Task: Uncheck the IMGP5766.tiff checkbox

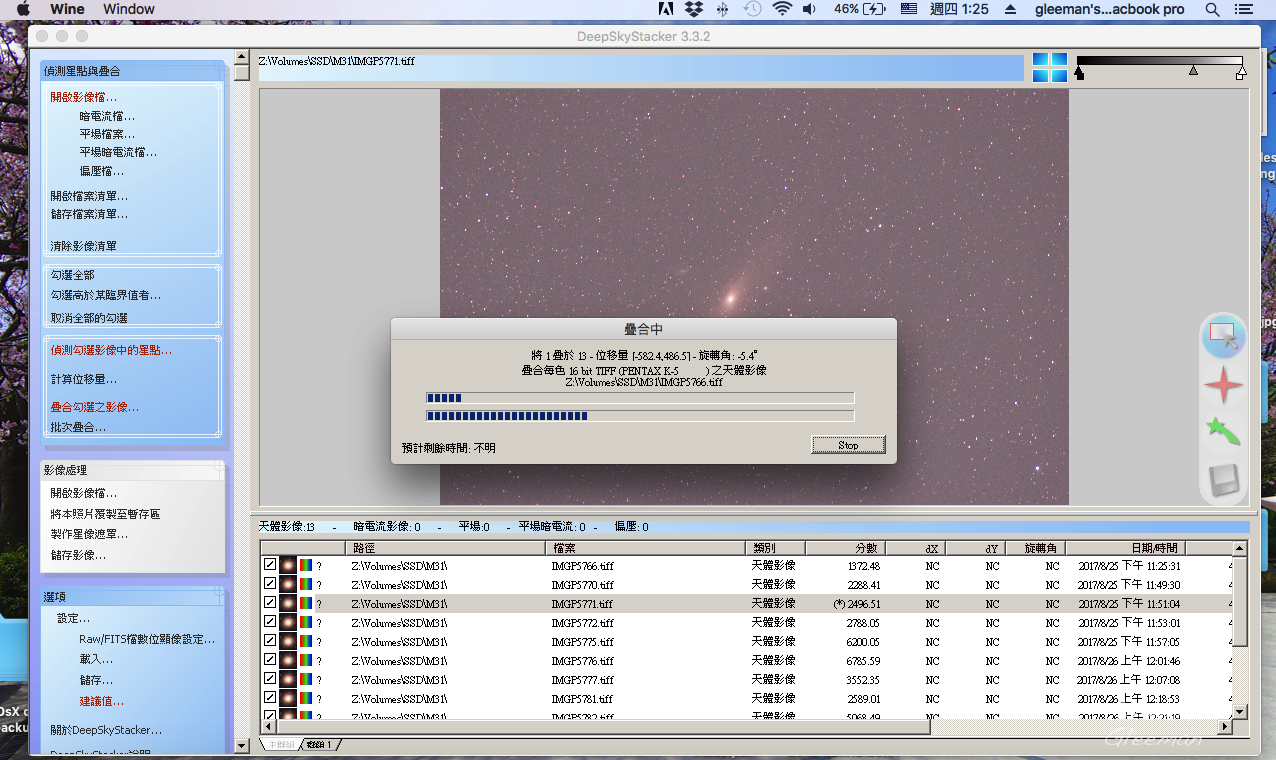Action: [270, 565]
